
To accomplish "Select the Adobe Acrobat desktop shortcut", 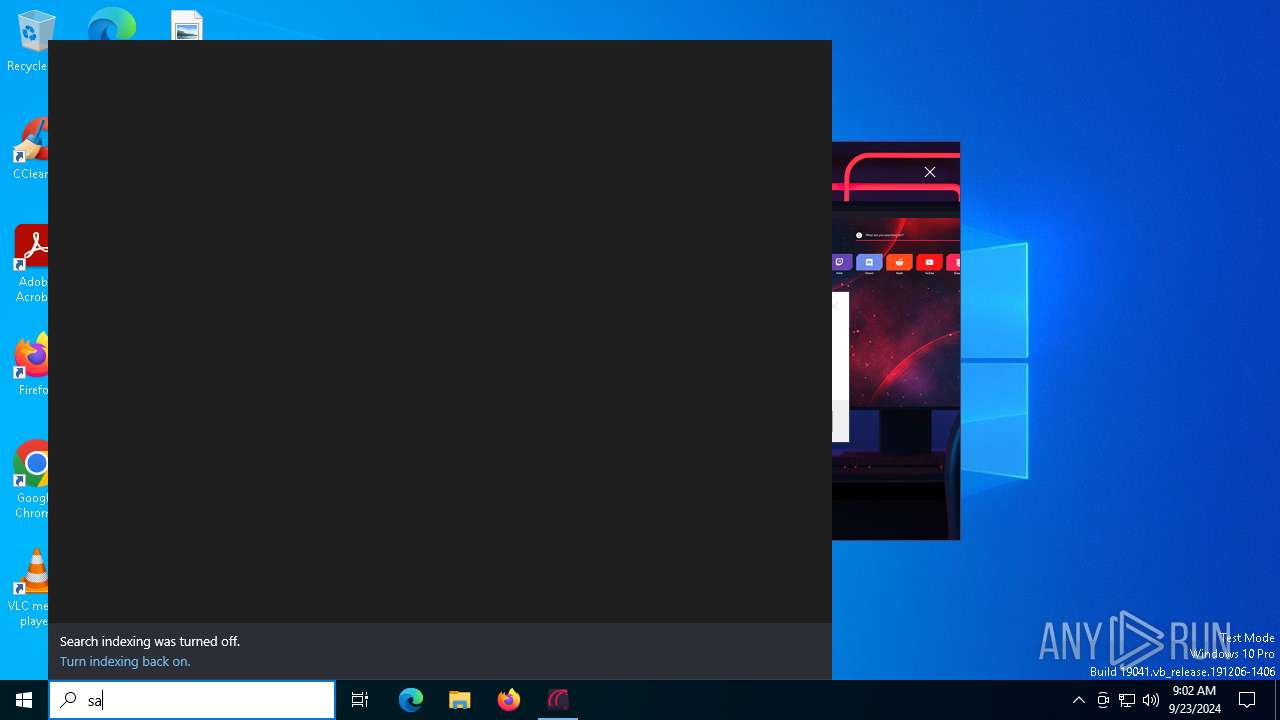I will [x=30, y=265].
